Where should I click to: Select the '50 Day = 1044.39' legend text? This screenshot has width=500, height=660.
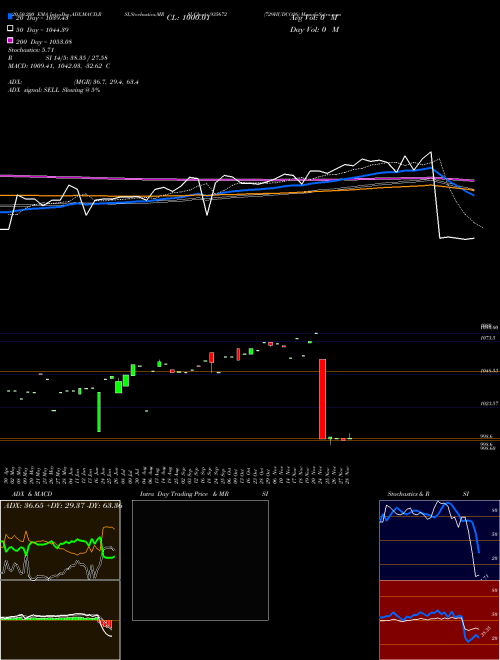pyautogui.click(x=42, y=30)
